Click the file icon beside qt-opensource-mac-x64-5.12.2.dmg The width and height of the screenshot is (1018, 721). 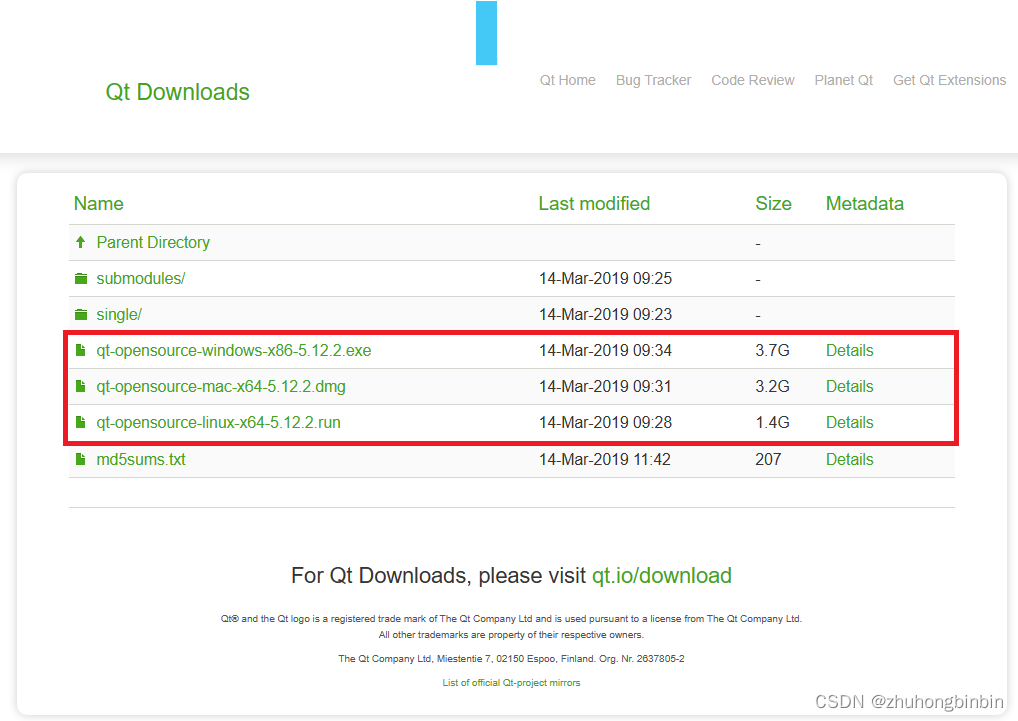coord(81,386)
